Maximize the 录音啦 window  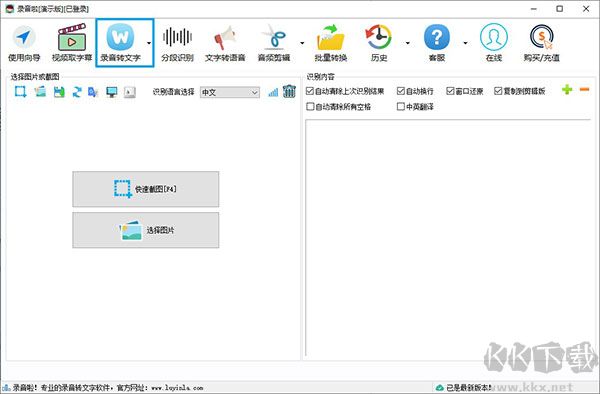pyautogui.click(x=559, y=8)
